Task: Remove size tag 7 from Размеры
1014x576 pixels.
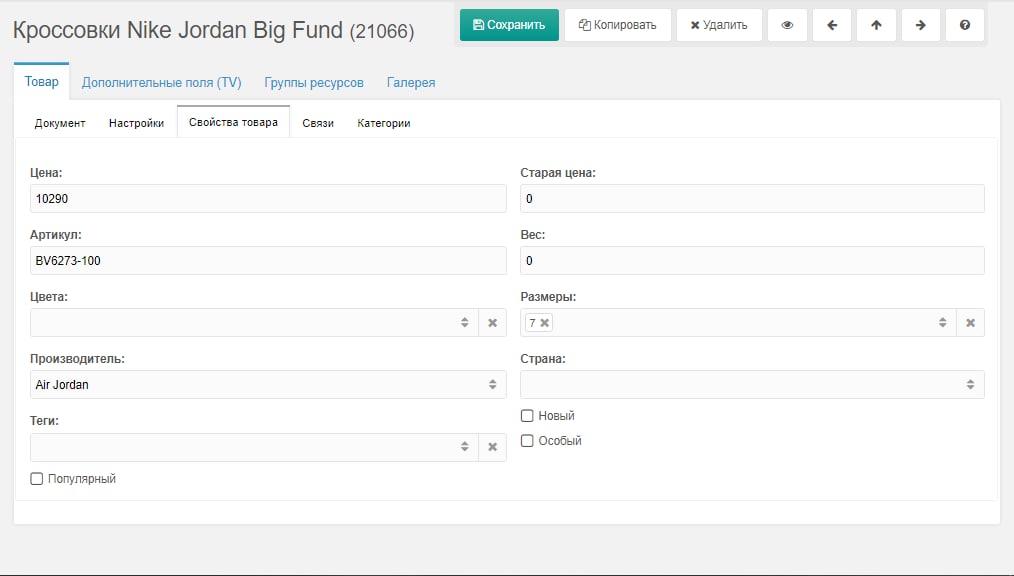Action: pyautogui.click(x=545, y=323)
